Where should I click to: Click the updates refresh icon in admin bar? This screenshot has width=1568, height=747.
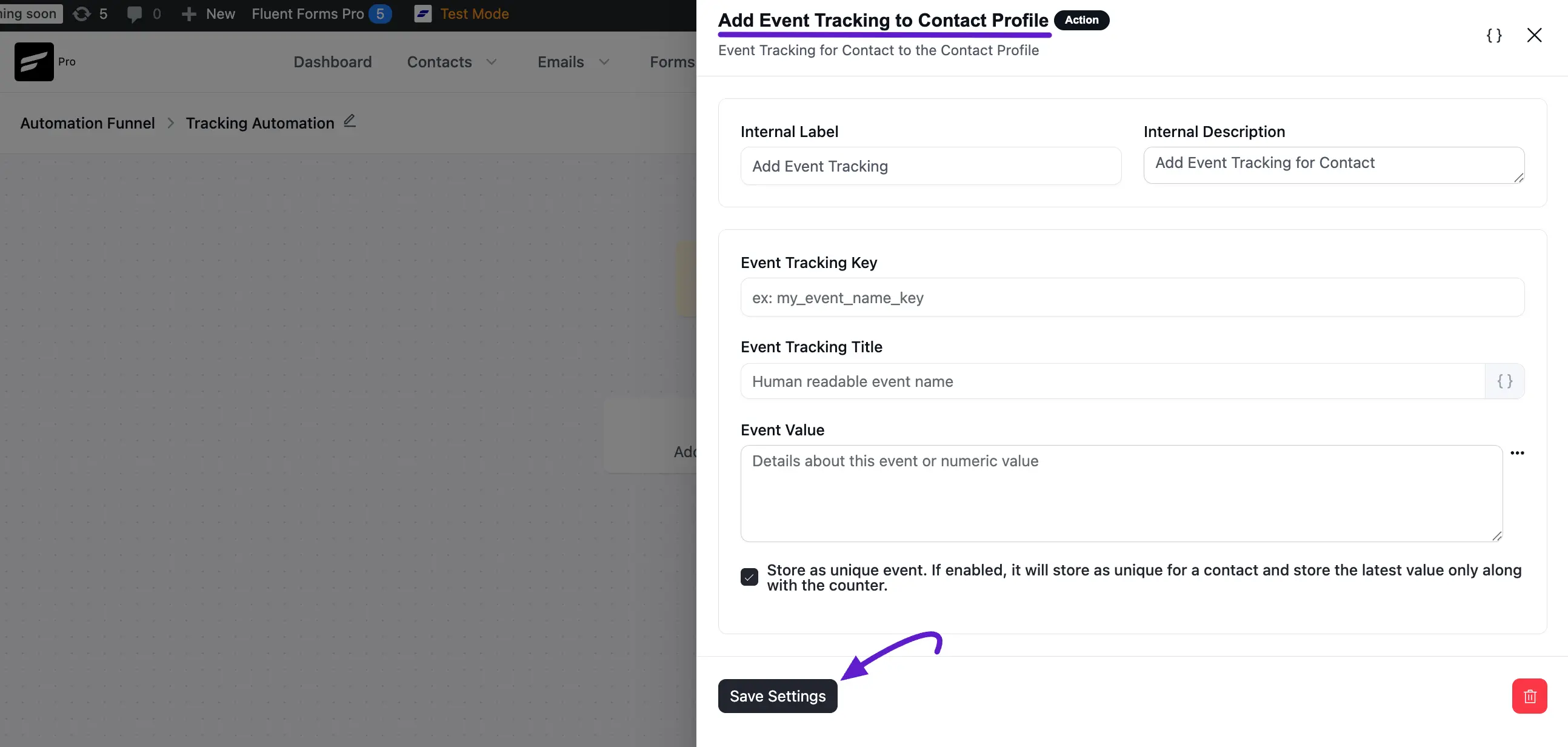click(82, 14)
